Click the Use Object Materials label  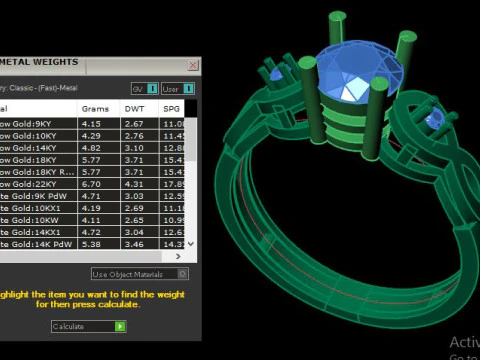(x=128, y=274)
